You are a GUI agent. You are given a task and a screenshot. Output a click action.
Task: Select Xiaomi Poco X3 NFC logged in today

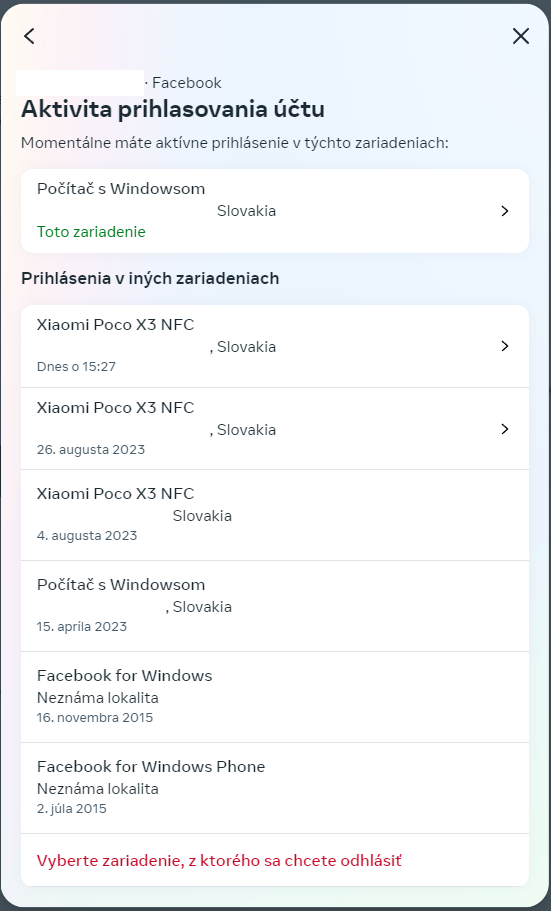pos(275,346)
